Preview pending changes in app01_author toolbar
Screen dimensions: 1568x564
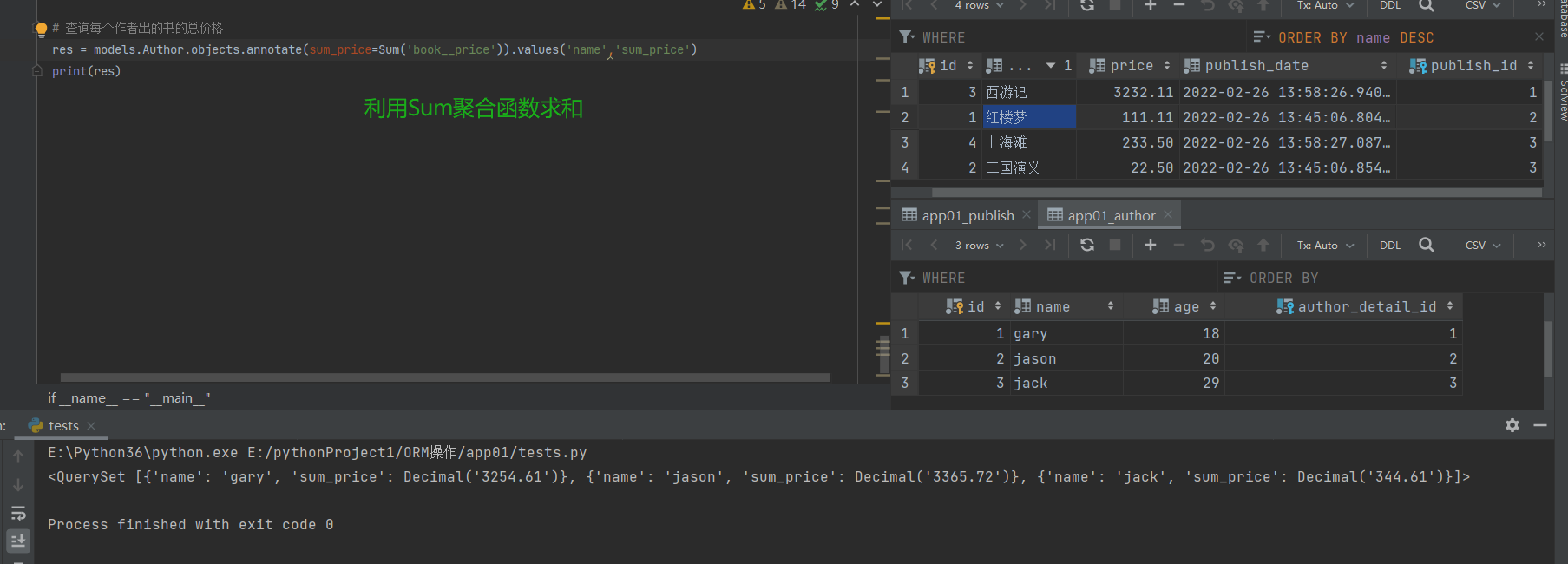(x=1236, y=246)
